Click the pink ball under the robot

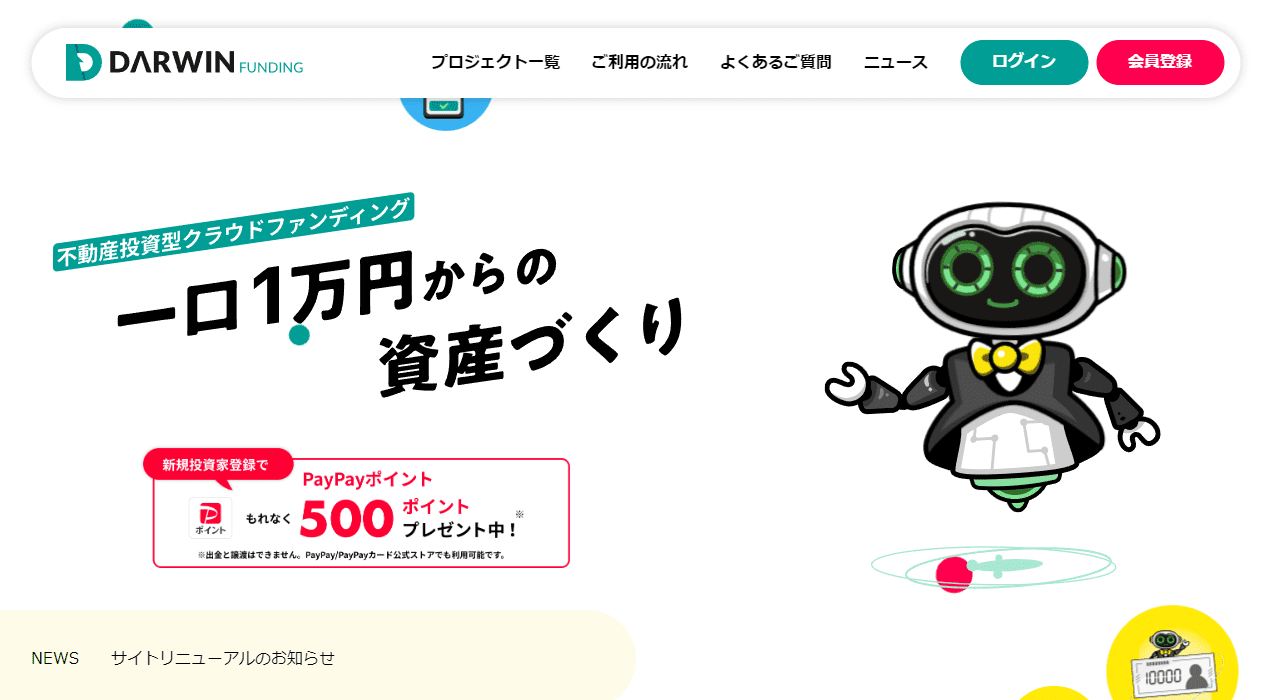pos(953,575)
